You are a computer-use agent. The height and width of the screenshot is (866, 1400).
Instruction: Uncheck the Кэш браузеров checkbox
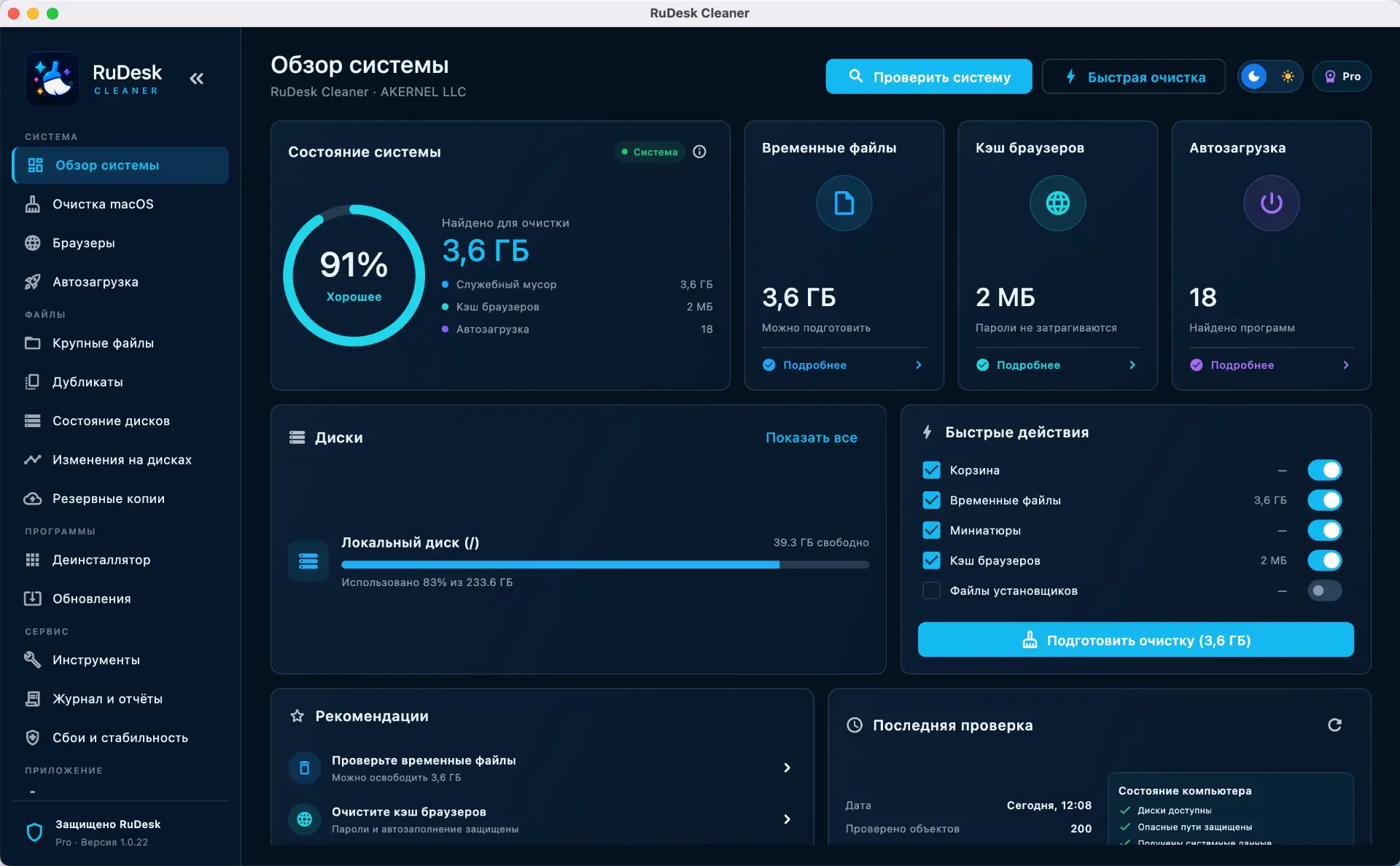coord(931,561)
